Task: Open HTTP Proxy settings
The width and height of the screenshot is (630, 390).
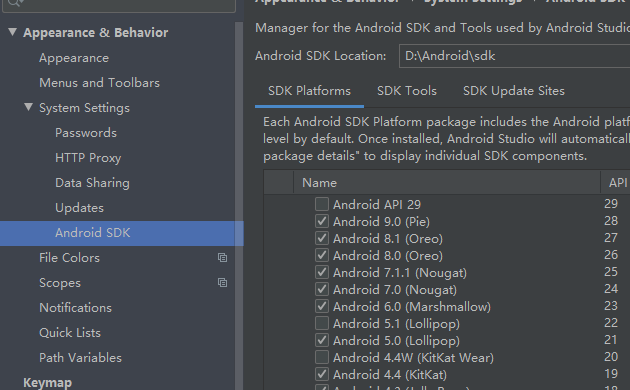Action: point(88,158)
